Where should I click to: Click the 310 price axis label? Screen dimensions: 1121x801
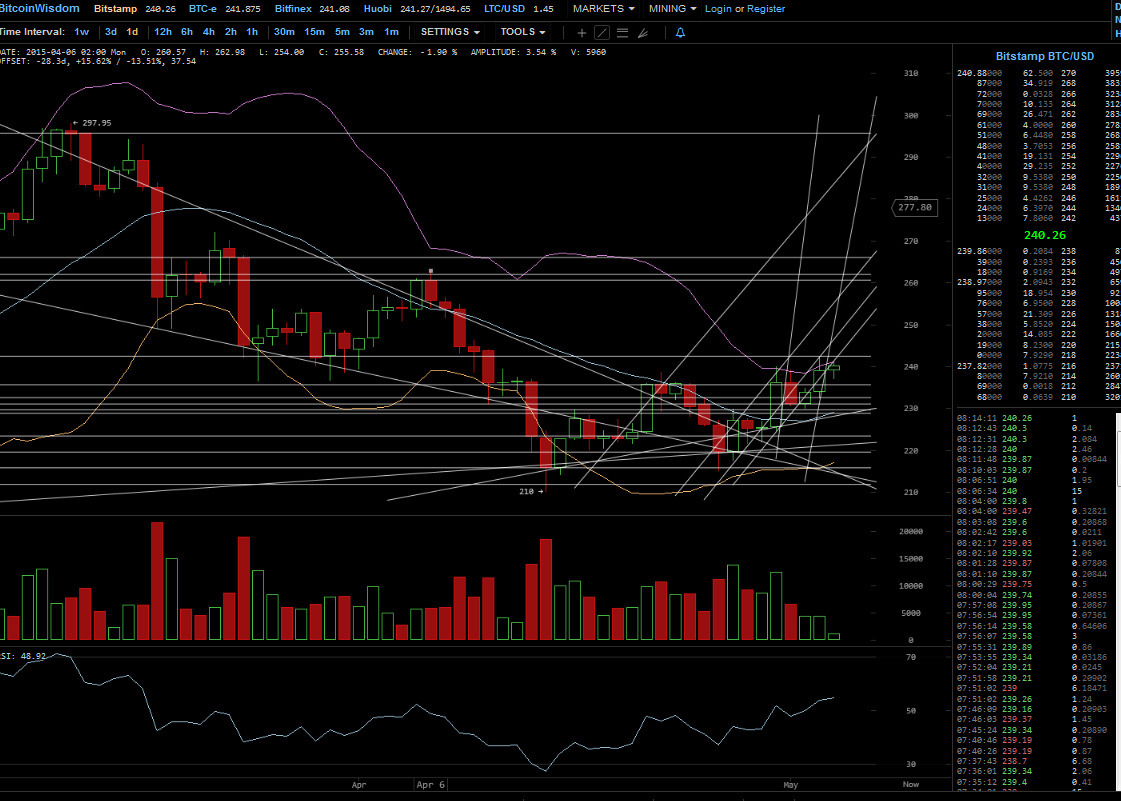(x=910, y=73)
